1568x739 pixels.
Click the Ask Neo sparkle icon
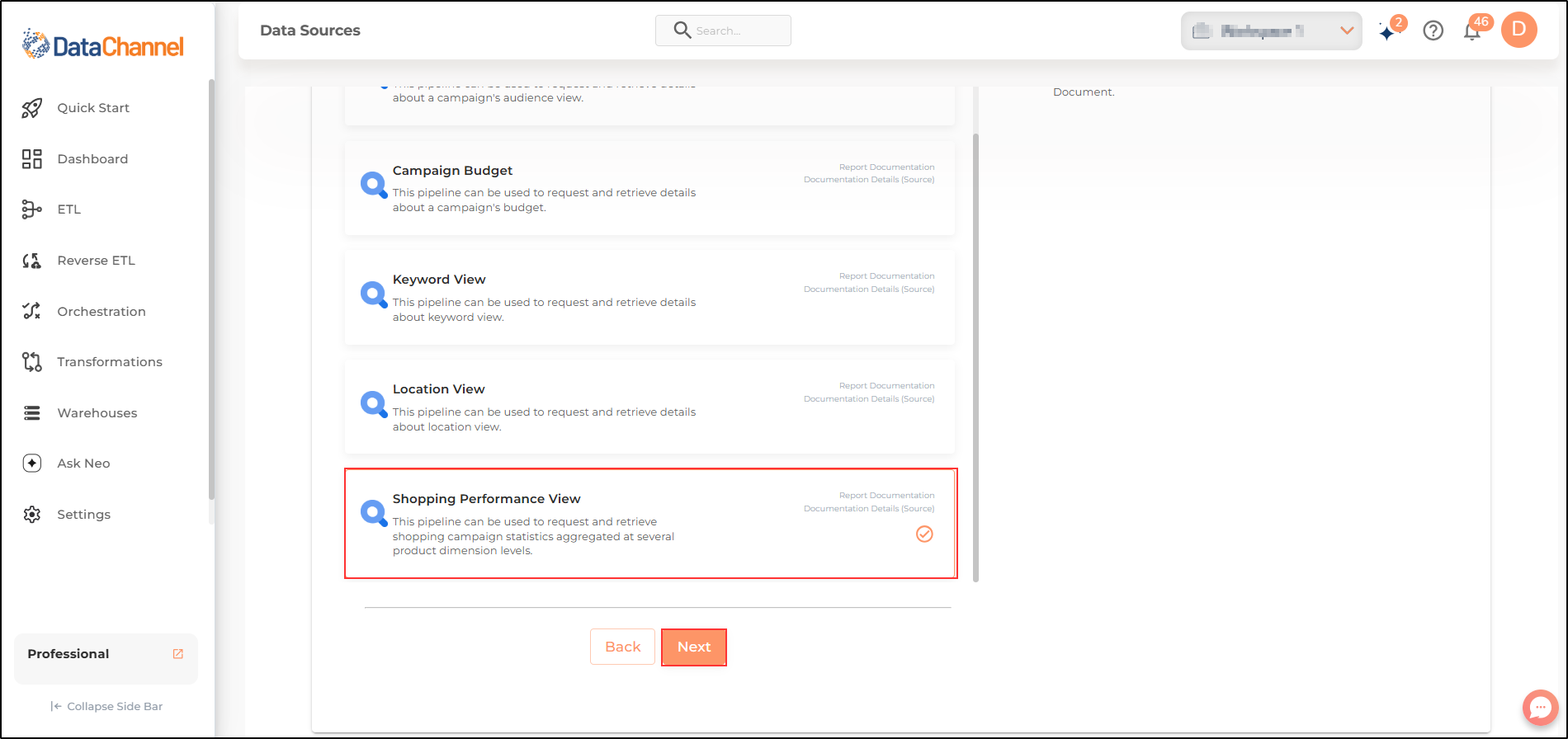click(x=32, y=464)
